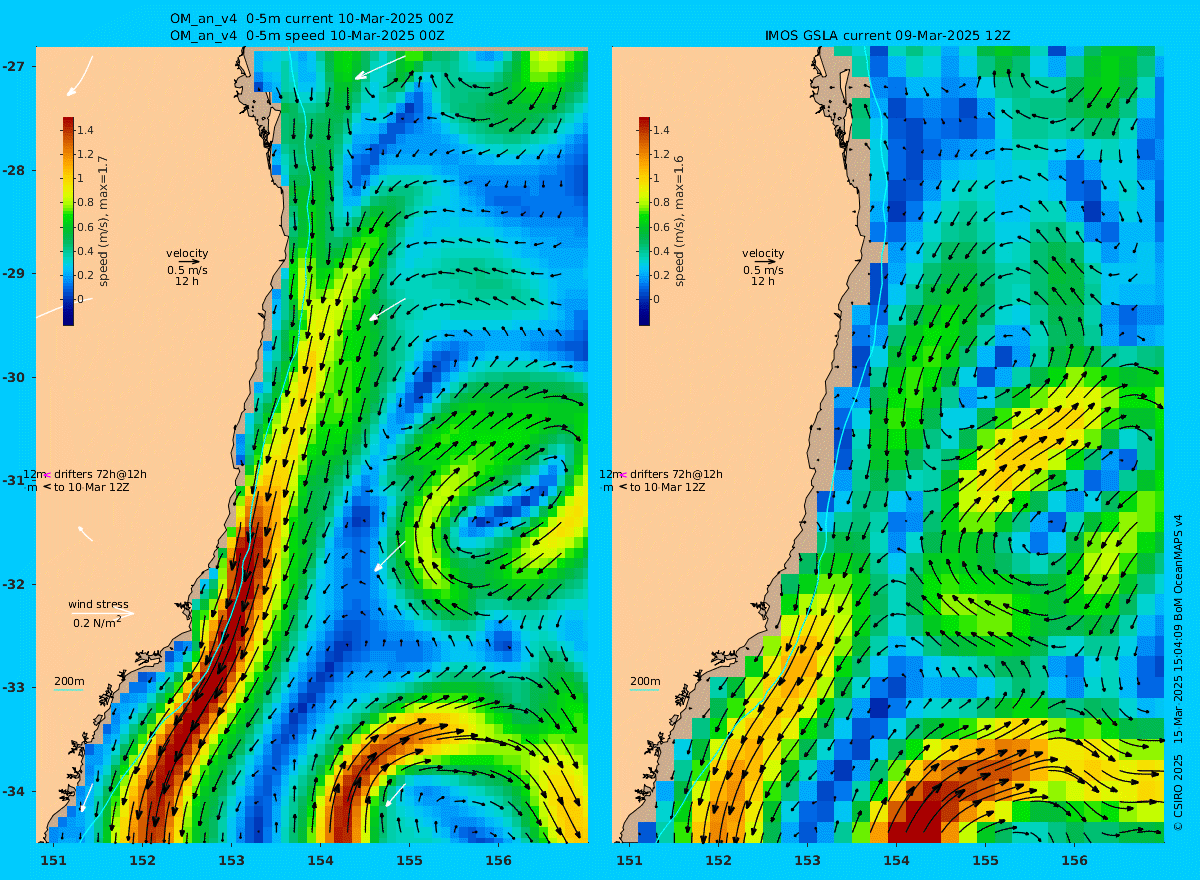Screen dimensions: 1200x880
Task: Click the left map velocity scale arrow
Action: pos(190,262)
